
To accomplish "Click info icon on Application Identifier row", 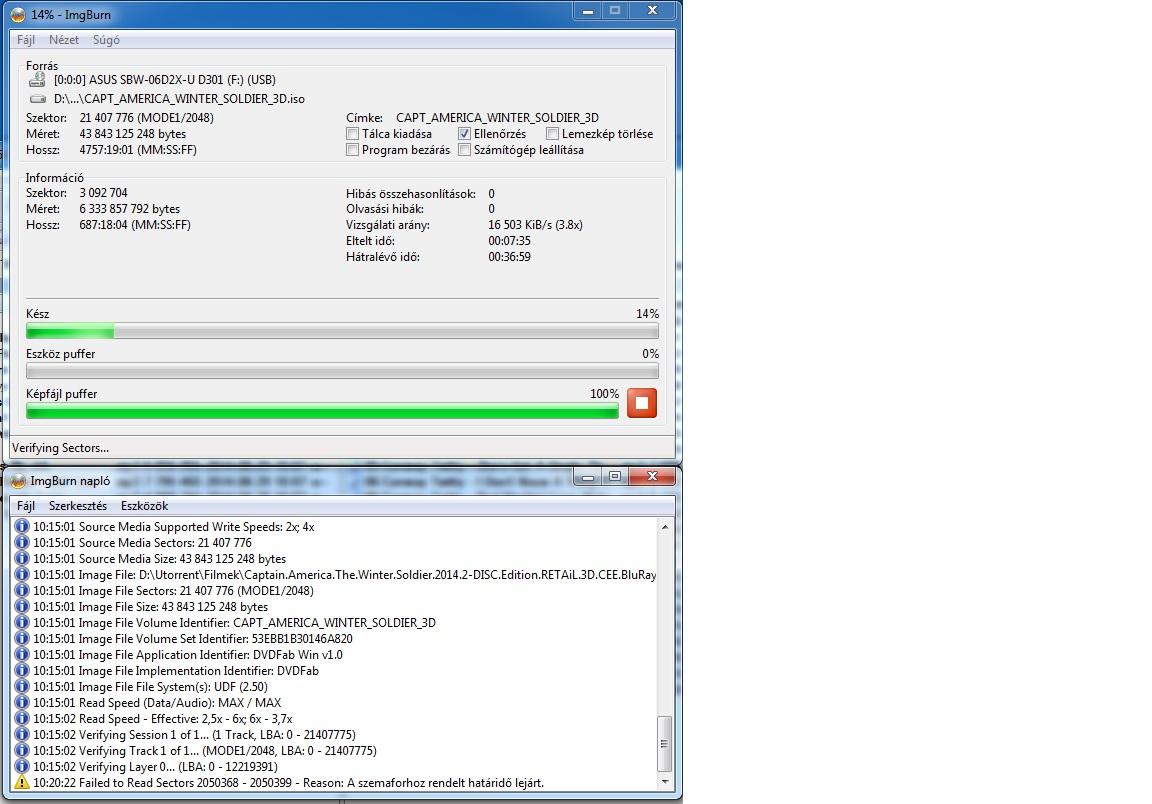I will (21, 655).
